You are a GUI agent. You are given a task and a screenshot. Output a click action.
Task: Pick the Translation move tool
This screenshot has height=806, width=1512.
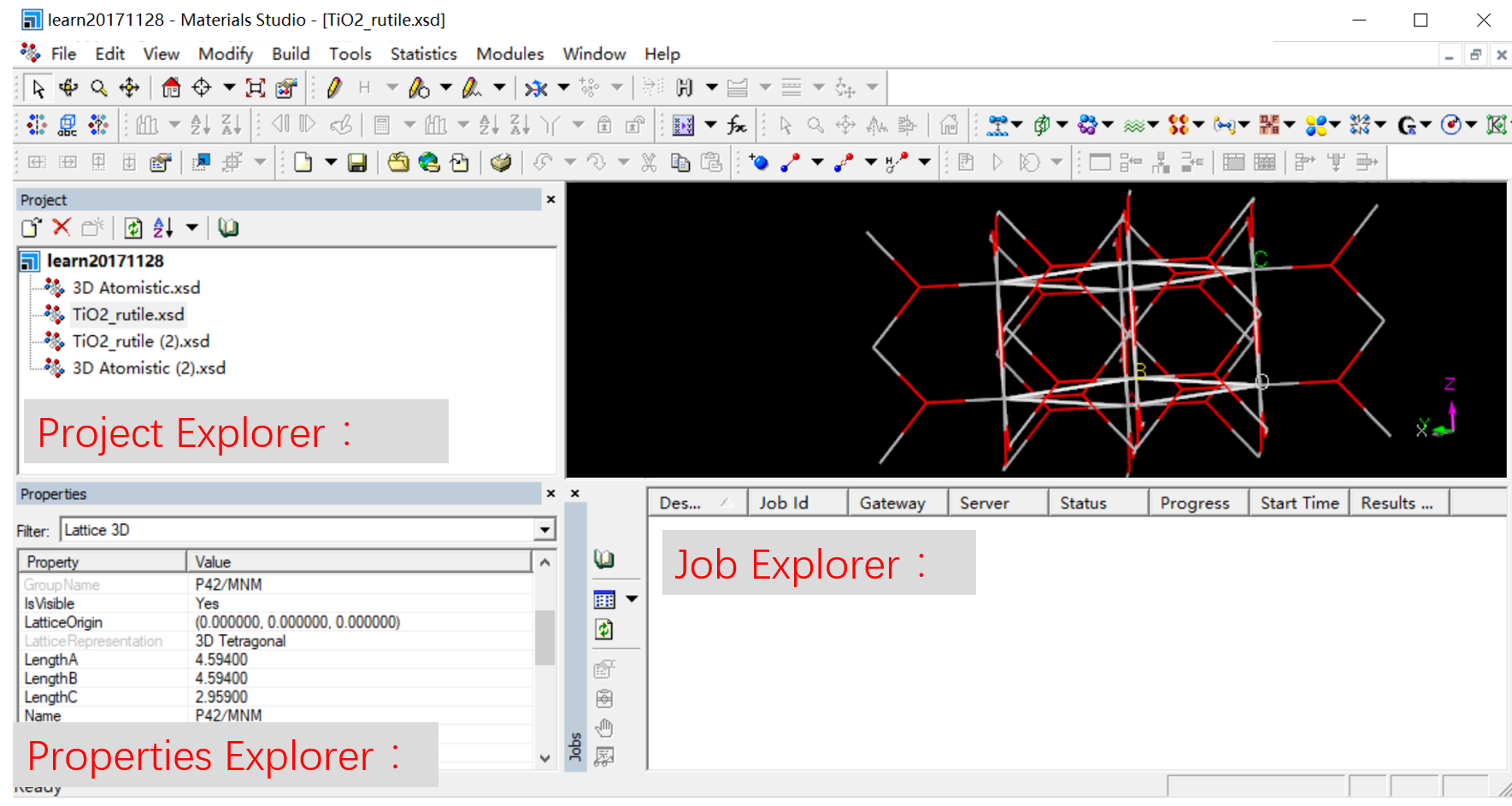click(x=129, y=88)
